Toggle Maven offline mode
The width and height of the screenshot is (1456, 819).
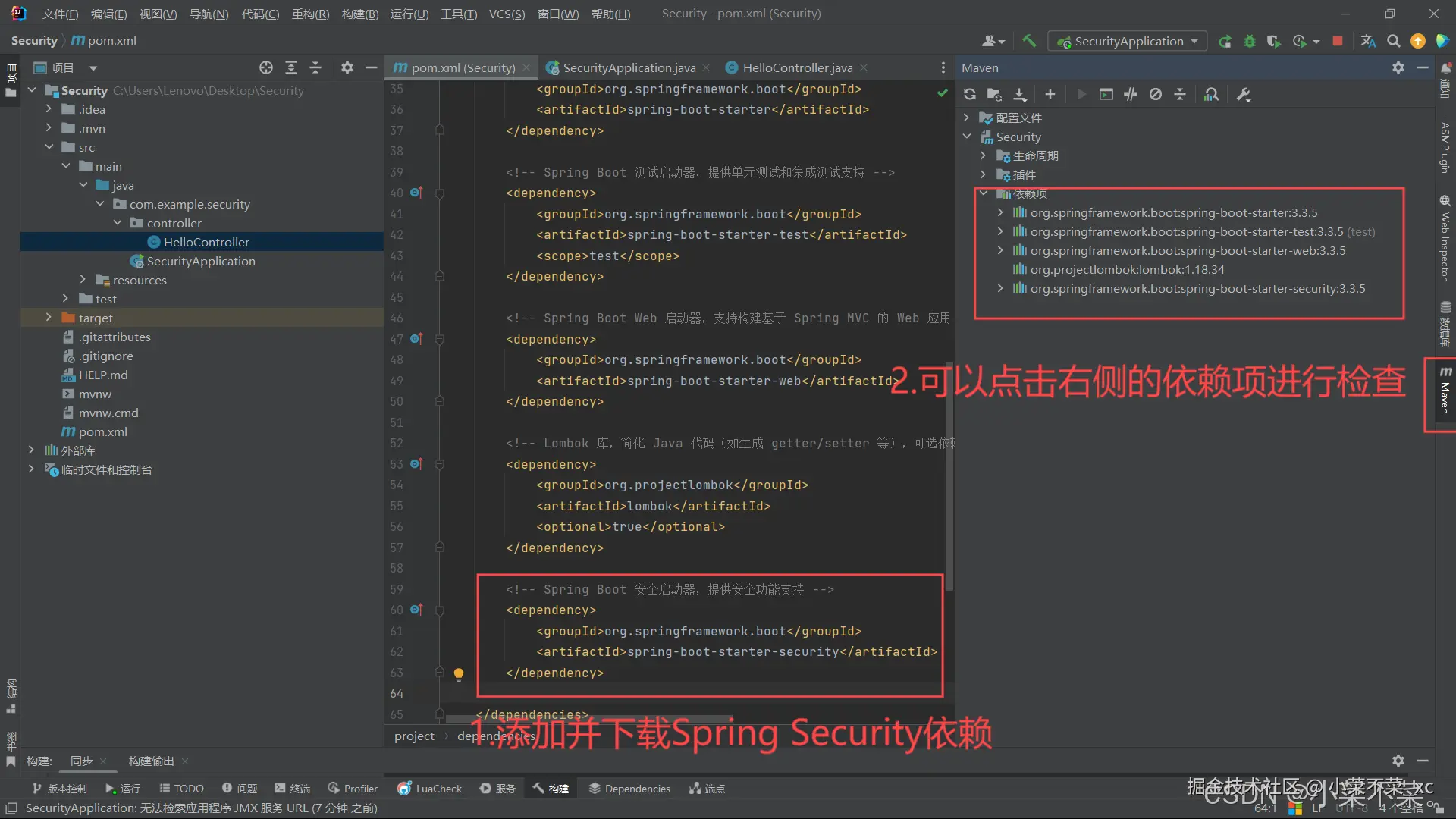coord(1130,94)
